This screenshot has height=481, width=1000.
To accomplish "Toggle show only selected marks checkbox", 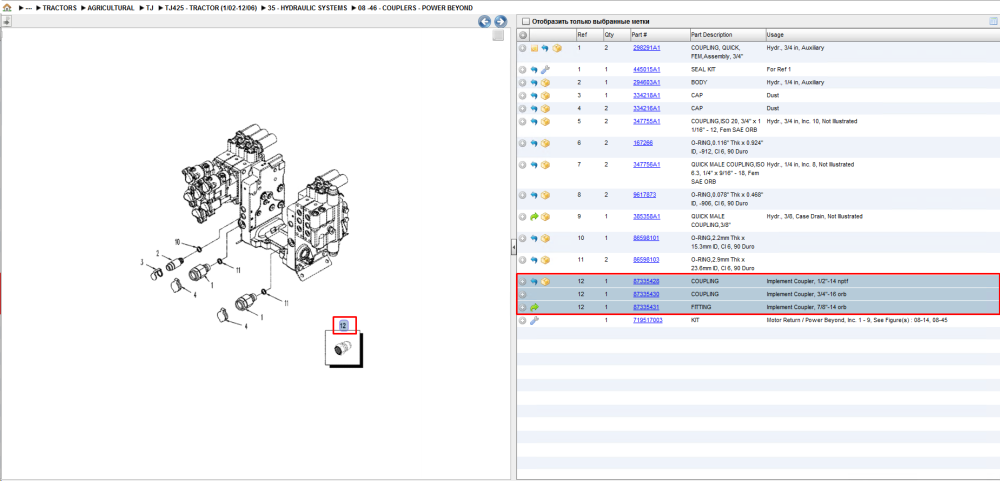I will coord(526,21).
